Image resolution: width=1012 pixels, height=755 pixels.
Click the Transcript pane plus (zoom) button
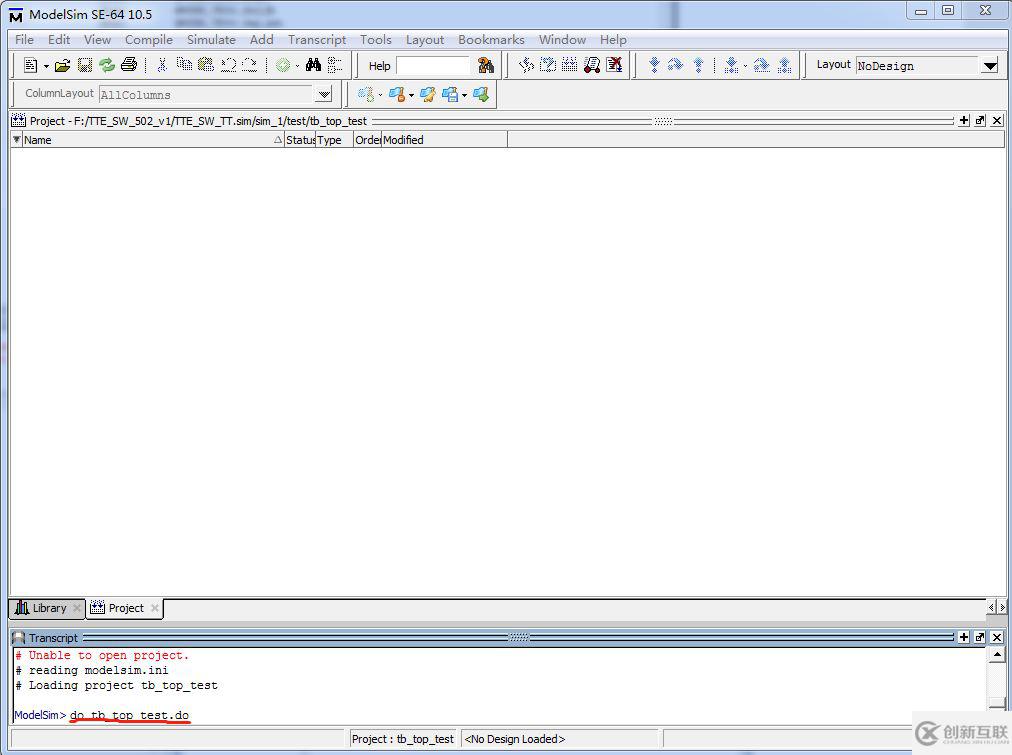(x=964, y=637)
